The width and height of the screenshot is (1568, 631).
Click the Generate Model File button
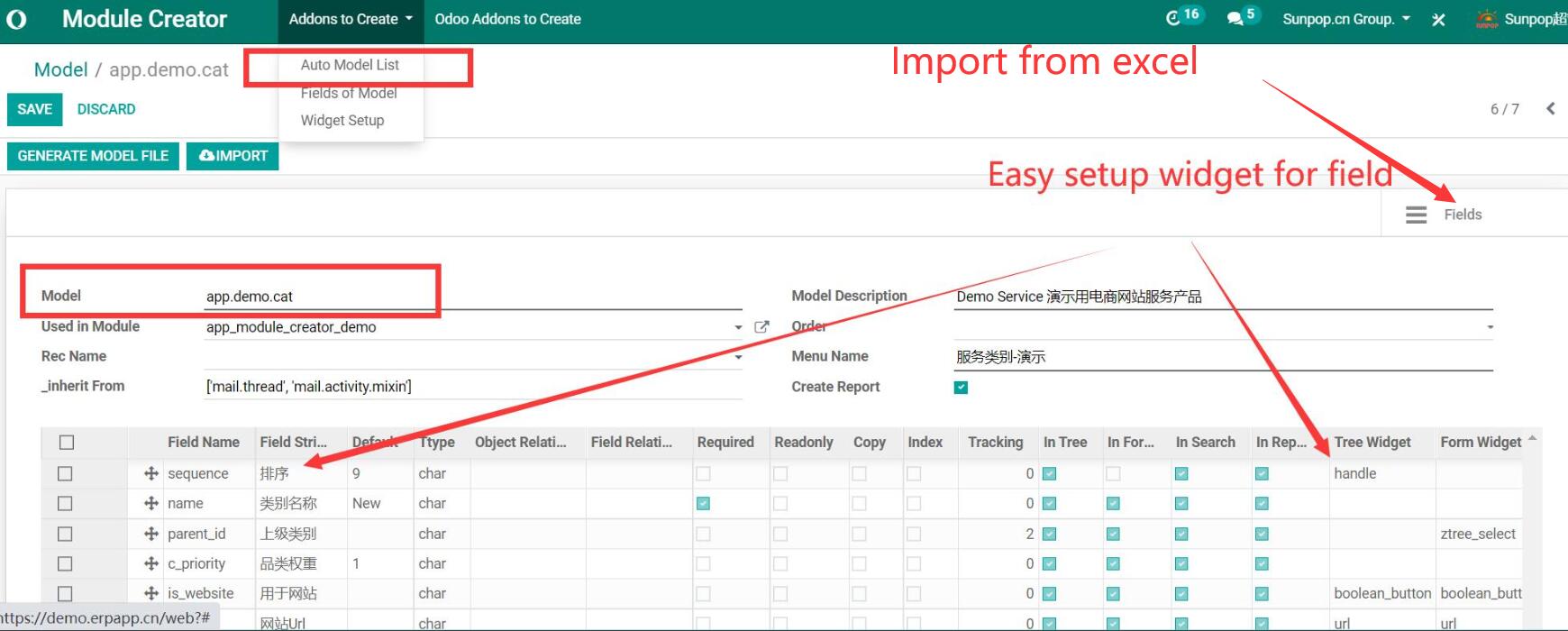pos(93,156)
